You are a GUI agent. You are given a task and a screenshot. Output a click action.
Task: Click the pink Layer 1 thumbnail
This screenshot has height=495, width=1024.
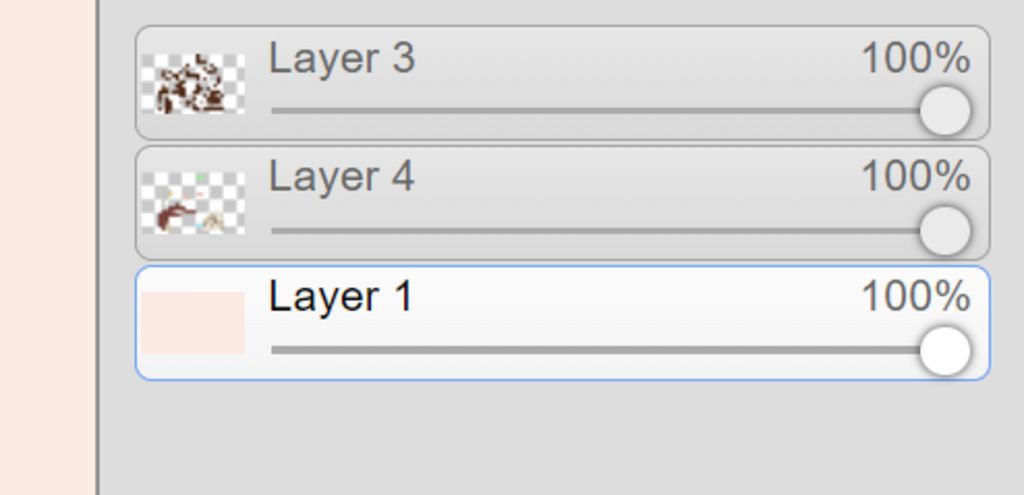193,323
